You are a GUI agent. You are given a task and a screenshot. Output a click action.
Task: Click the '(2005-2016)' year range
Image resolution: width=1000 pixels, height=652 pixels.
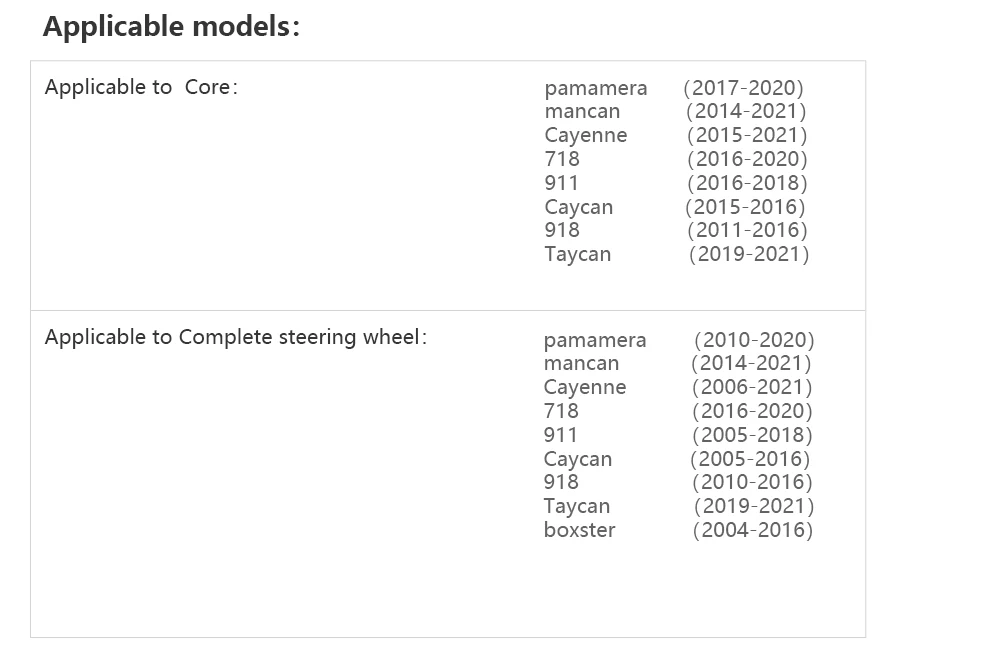[750, 459]
